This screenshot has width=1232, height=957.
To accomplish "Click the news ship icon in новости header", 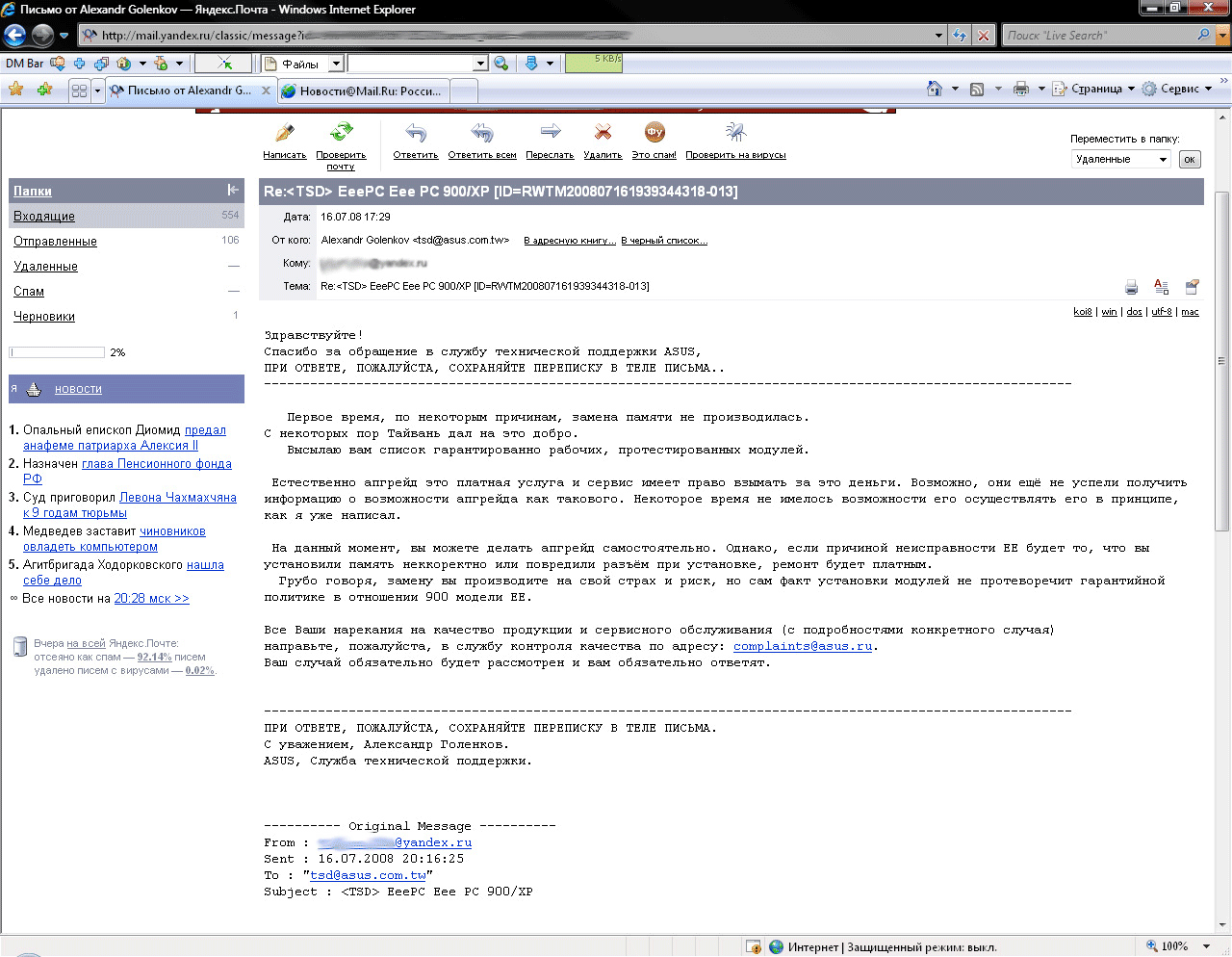I will pos(34,389).
